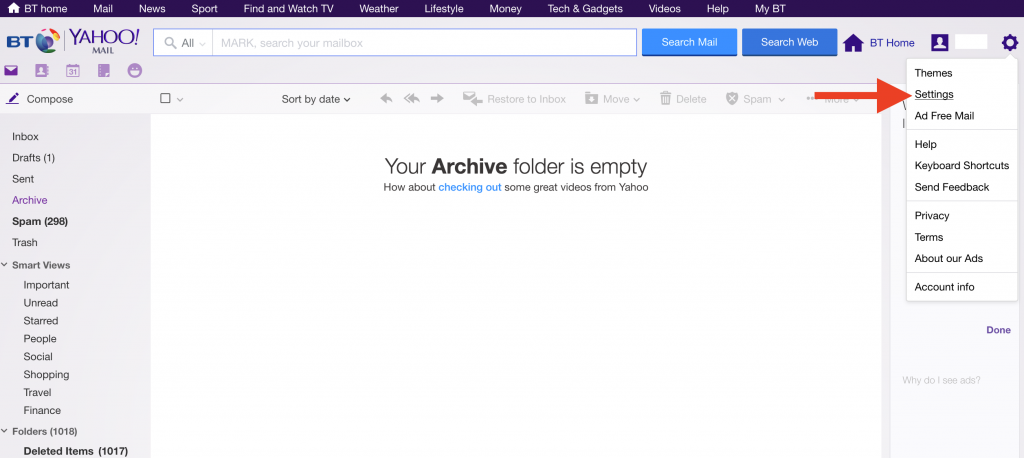Open the Spam dropdown arrow
Screen dimensions: 1024x458
click(781, 99)
